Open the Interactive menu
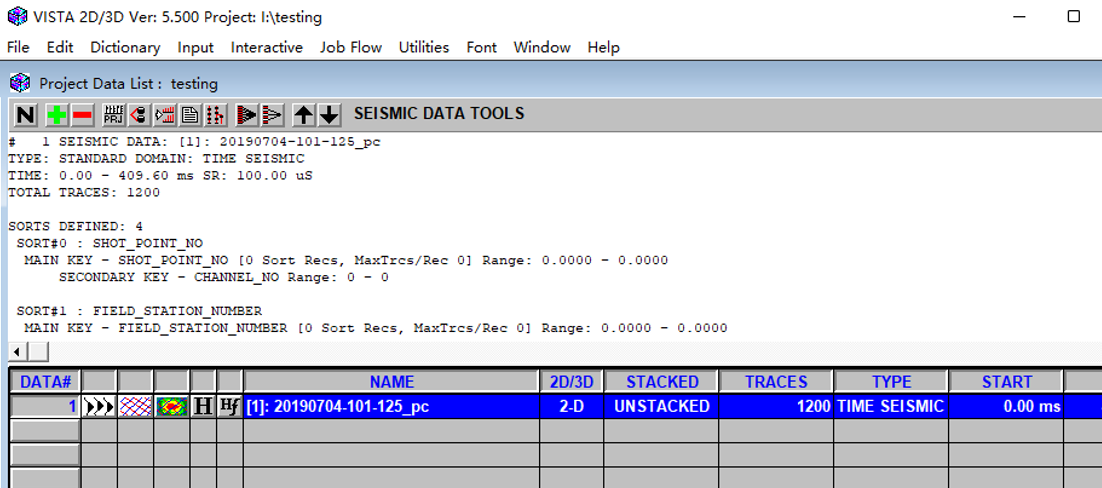 coord(266,47)
